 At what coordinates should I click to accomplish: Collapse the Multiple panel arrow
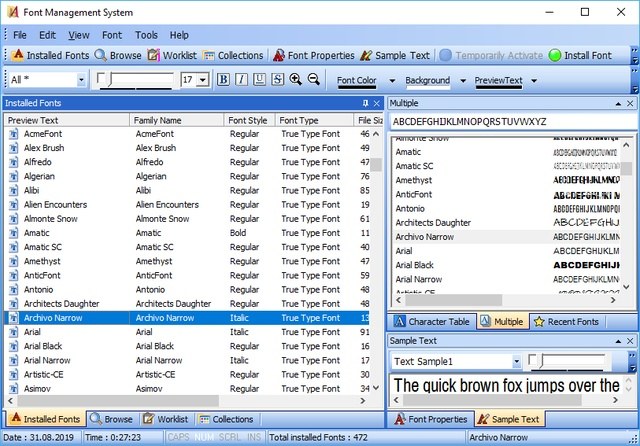[618, 104]
